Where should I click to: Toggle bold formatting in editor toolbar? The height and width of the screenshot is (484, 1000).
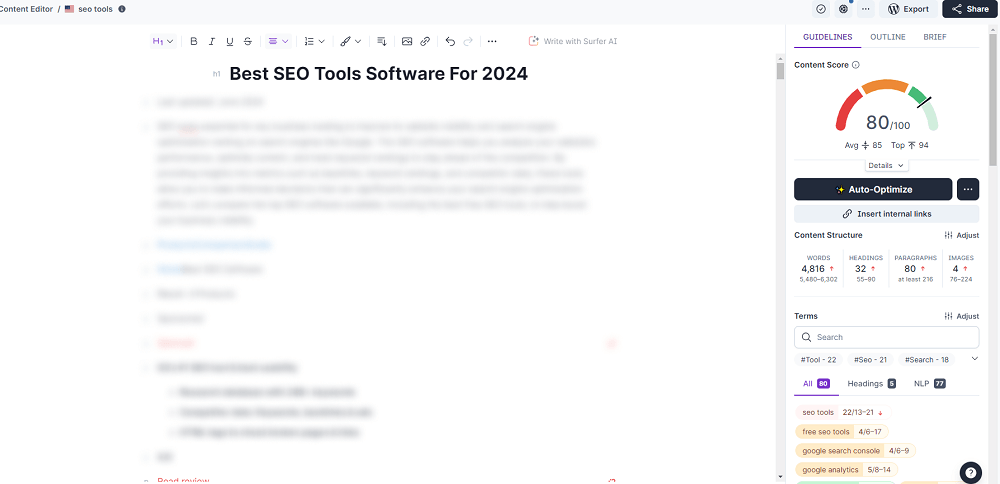click(194, 41)
